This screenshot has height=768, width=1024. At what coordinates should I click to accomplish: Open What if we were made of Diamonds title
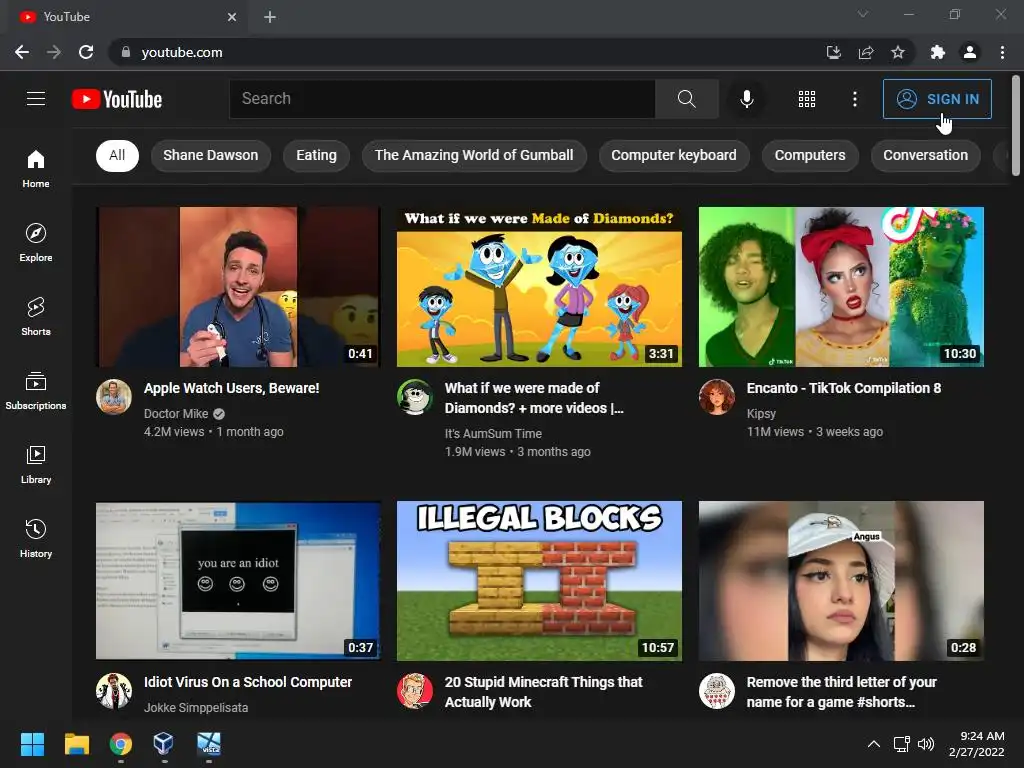coord(534,398)
